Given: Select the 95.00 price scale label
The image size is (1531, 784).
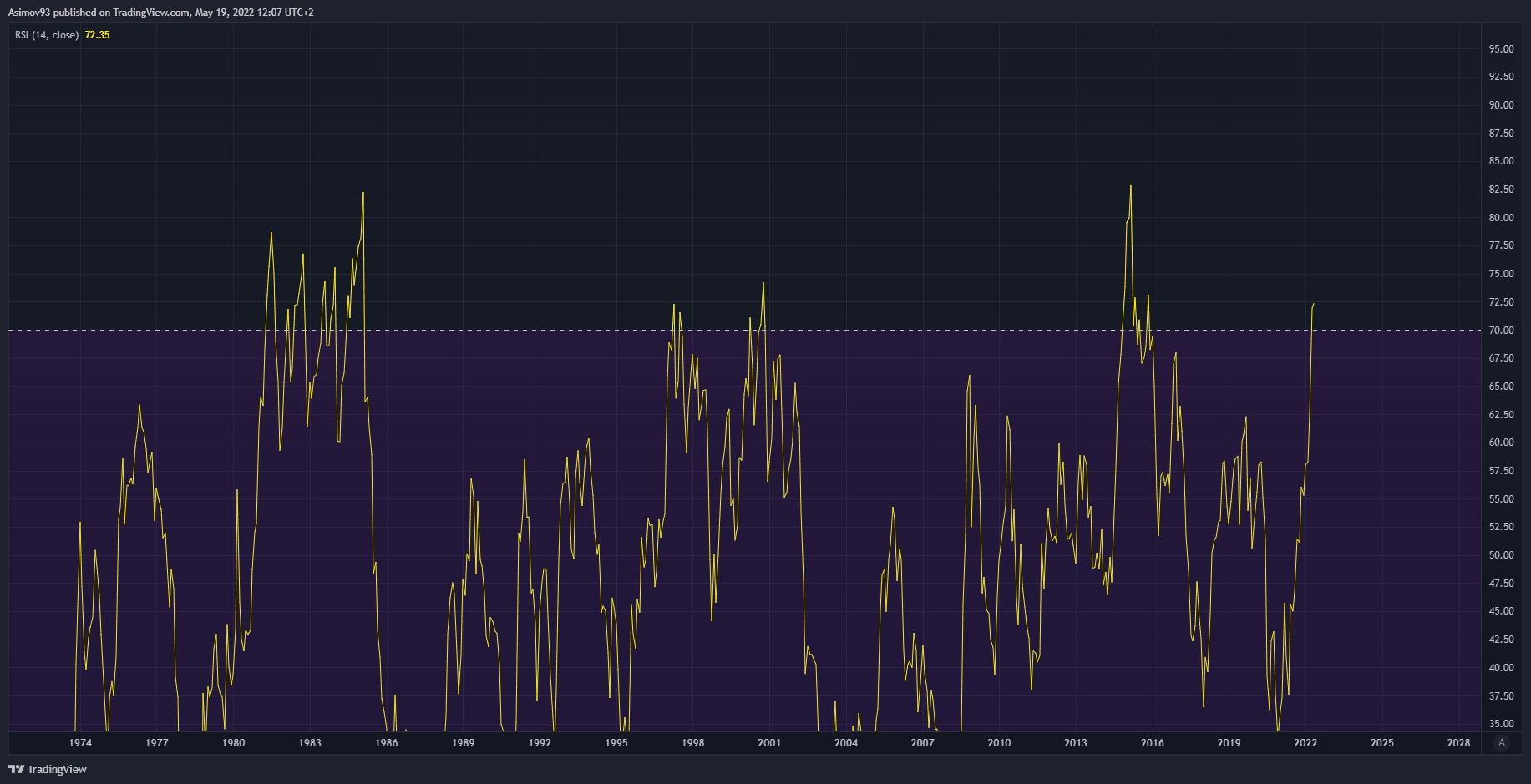Looking at the screenshot, I should coord(1501,49).
